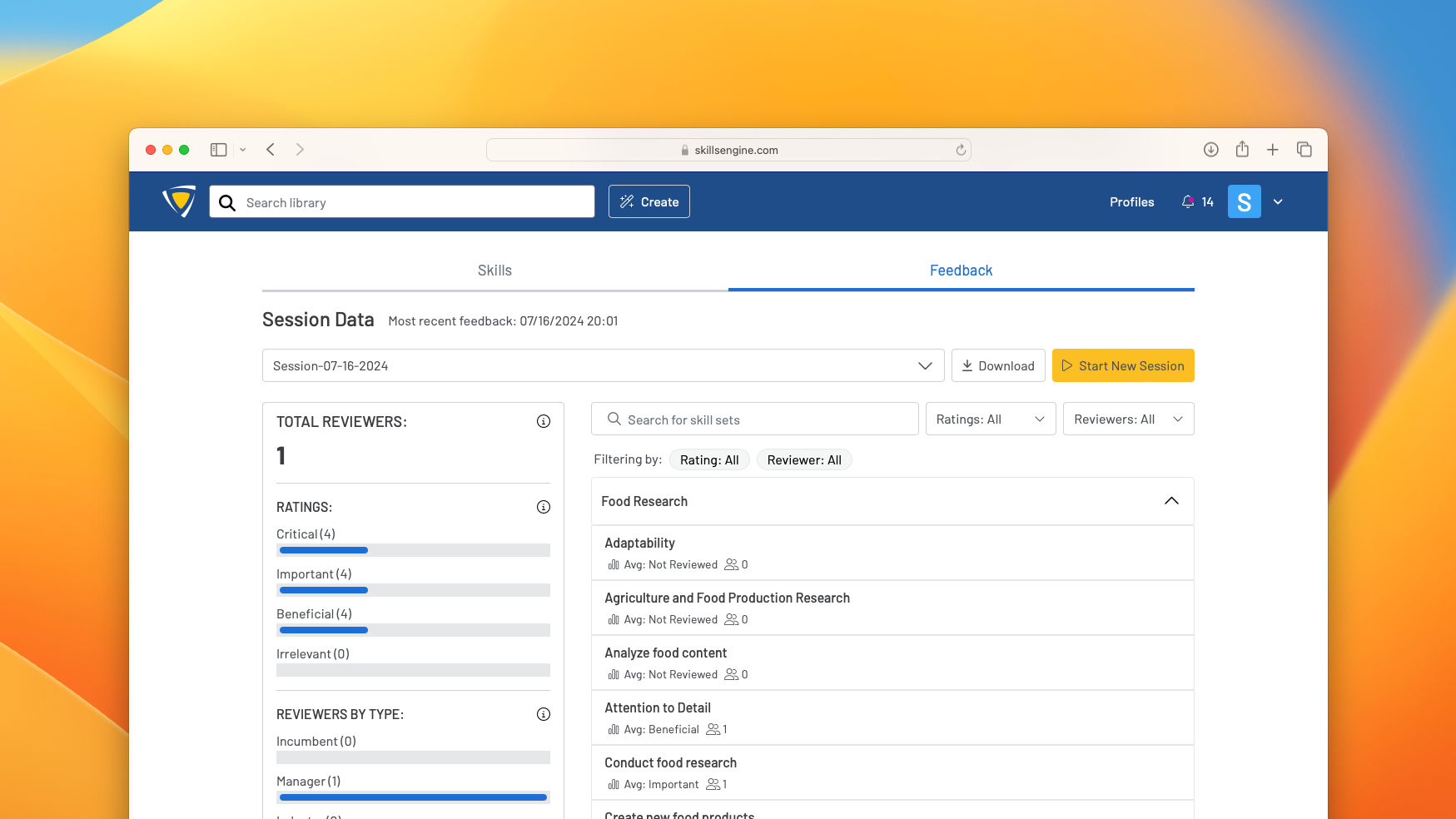Viewport: 1456px width, 819px height.
Task: Show the tab overview icon
Action: [1304, 150]
